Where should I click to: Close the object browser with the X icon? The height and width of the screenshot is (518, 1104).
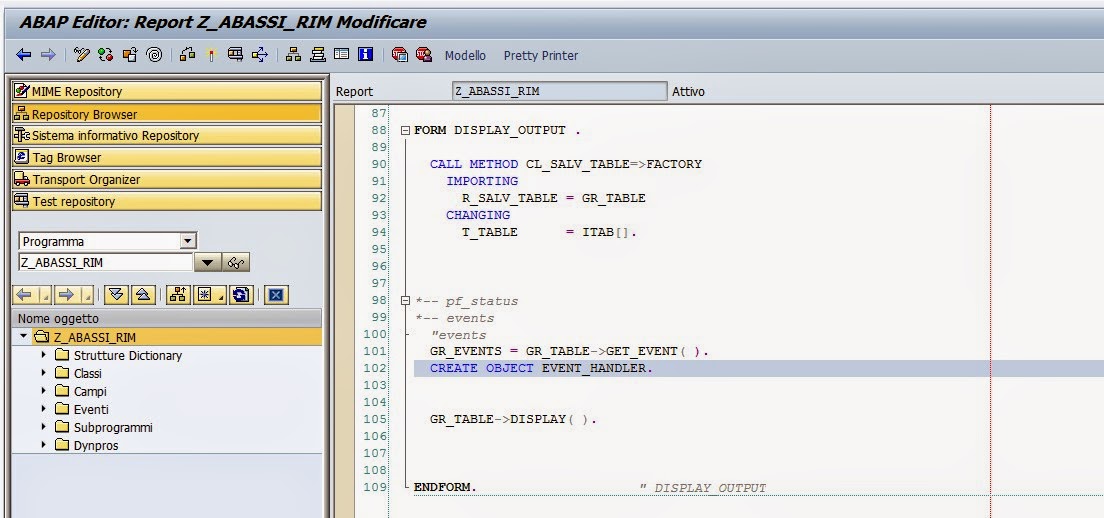(x=275, y=295)
